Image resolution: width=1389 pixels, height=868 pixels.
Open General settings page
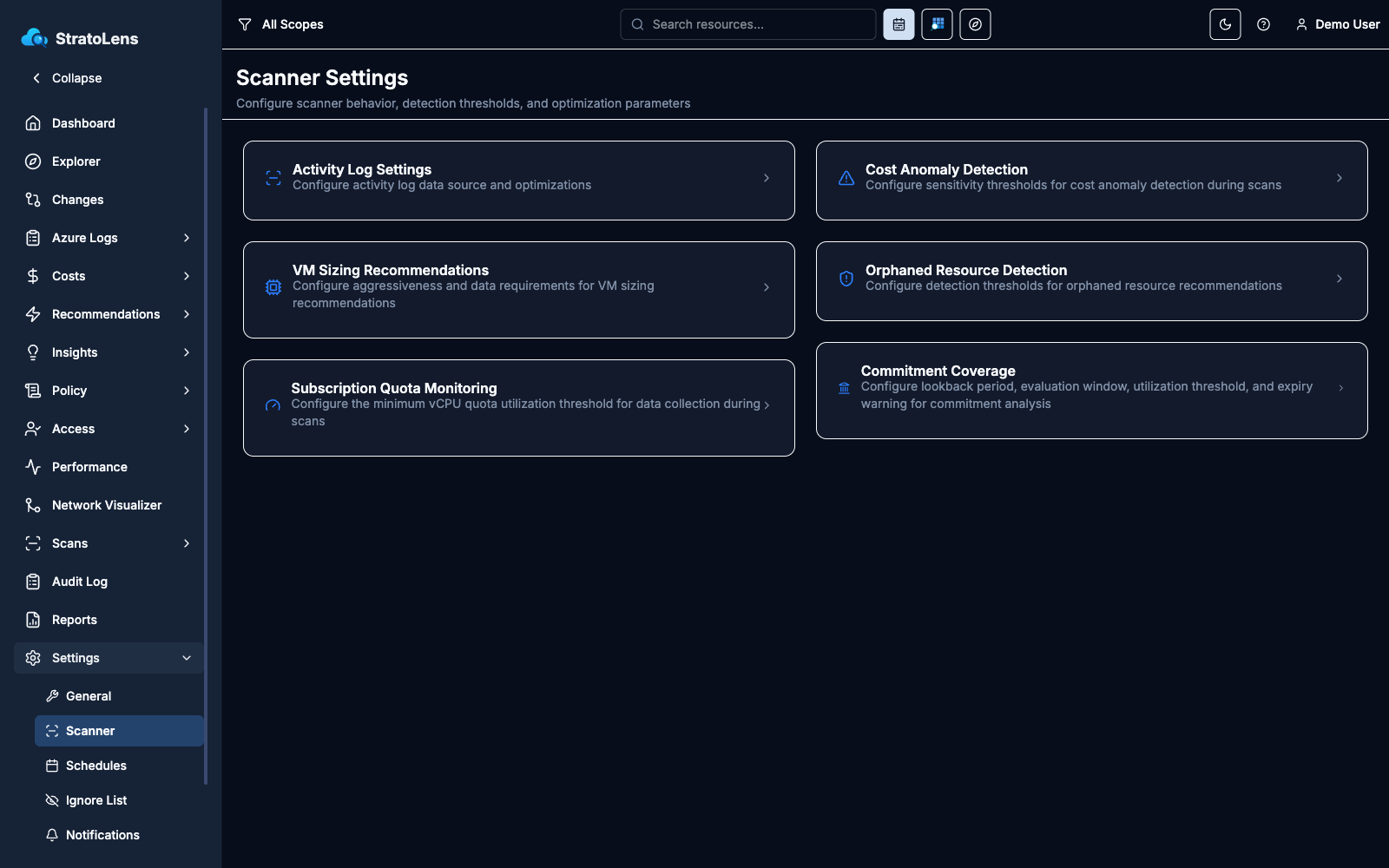tap(119, 696)
